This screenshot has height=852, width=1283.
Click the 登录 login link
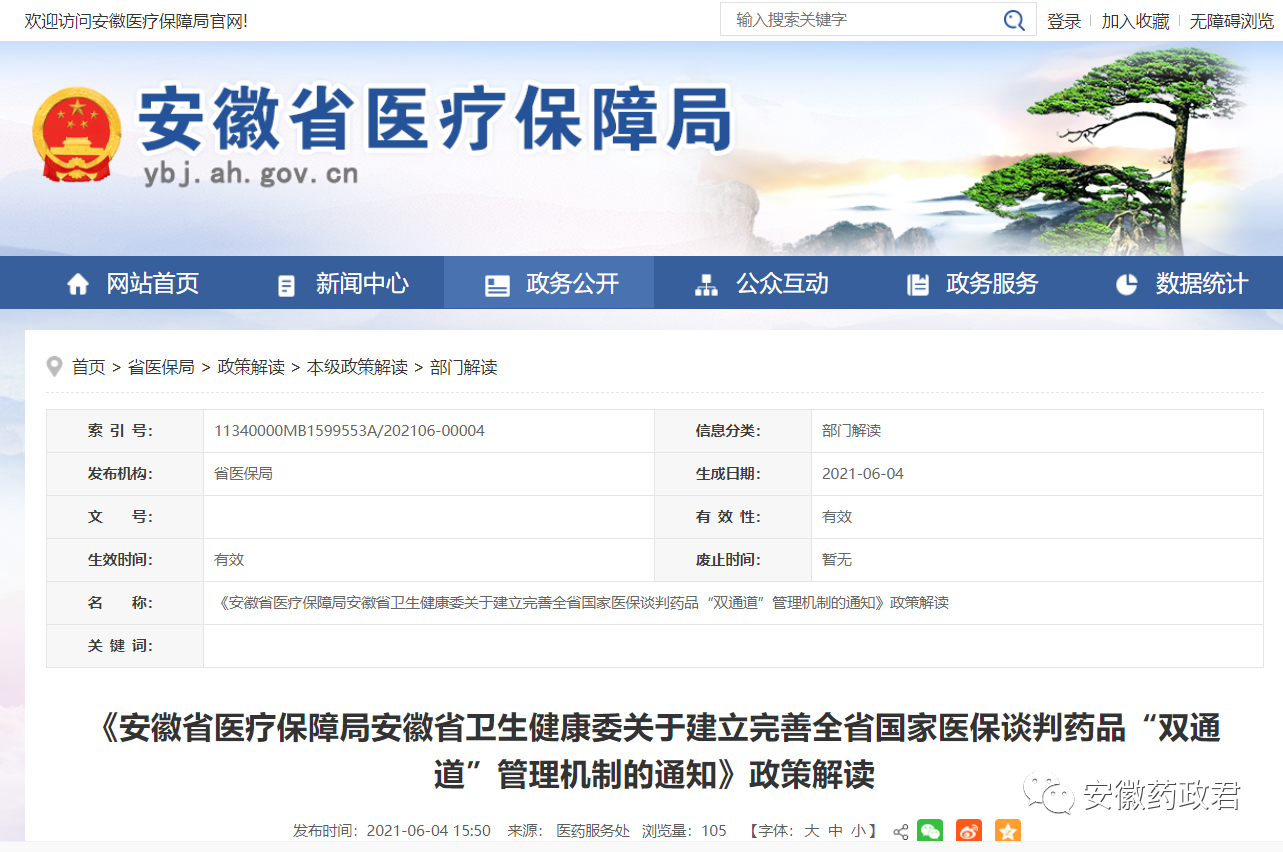(x=1064, y=21)
